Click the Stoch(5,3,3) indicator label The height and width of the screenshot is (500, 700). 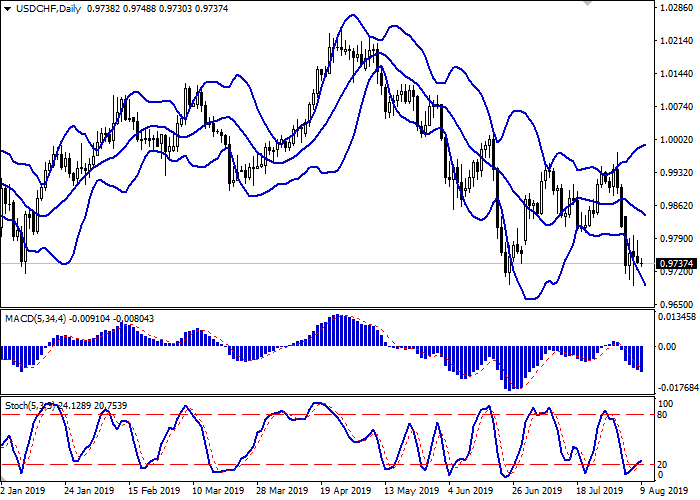30,406
